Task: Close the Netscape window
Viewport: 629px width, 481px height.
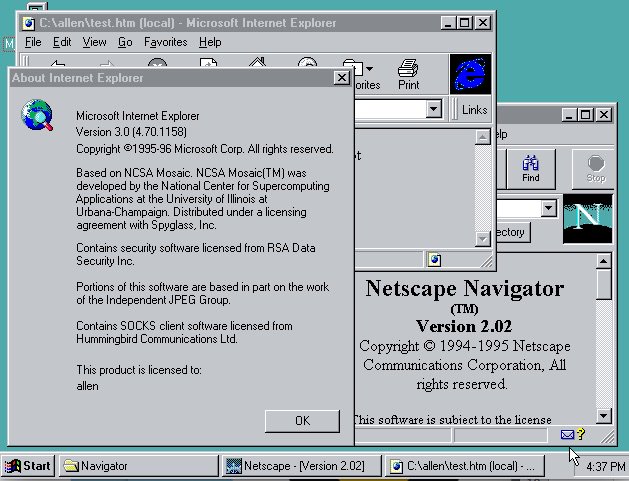Action: (603, 115)
